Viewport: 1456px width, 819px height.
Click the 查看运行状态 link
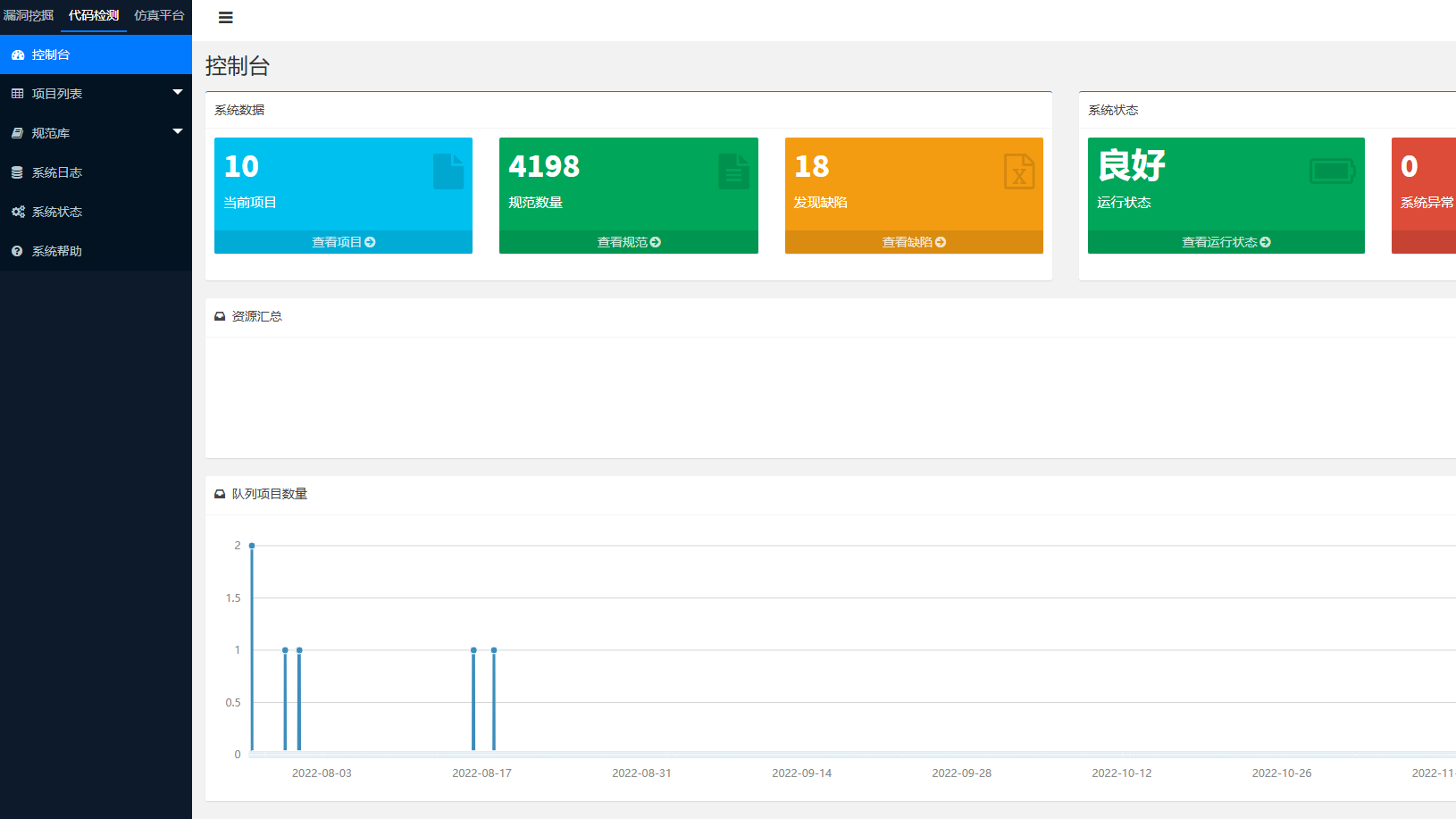(1226, 242)
